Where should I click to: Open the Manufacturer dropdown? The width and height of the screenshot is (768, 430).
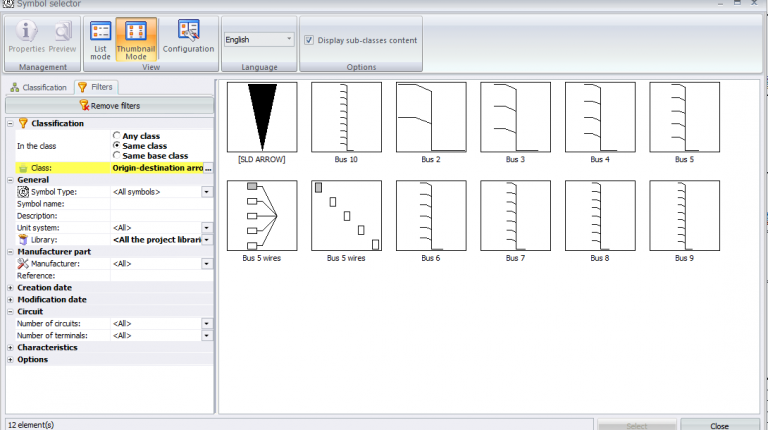(x=207, y=263)
